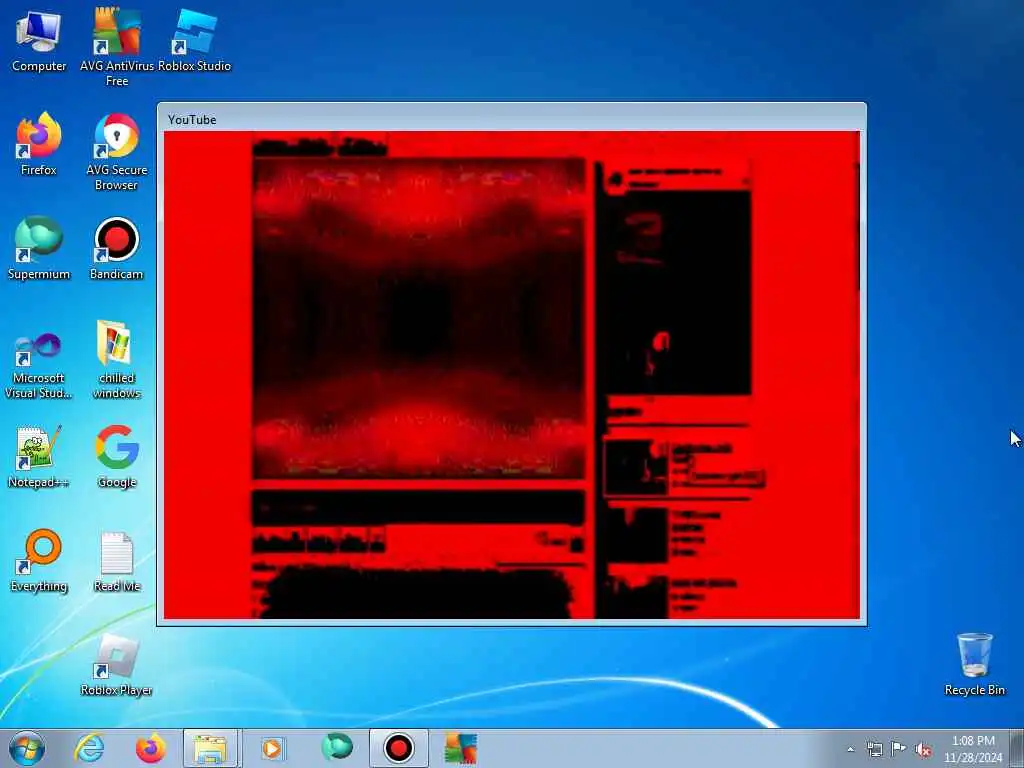Select the Read Me text file
Screen dimensions: 1024x768
tap(117, 562)
